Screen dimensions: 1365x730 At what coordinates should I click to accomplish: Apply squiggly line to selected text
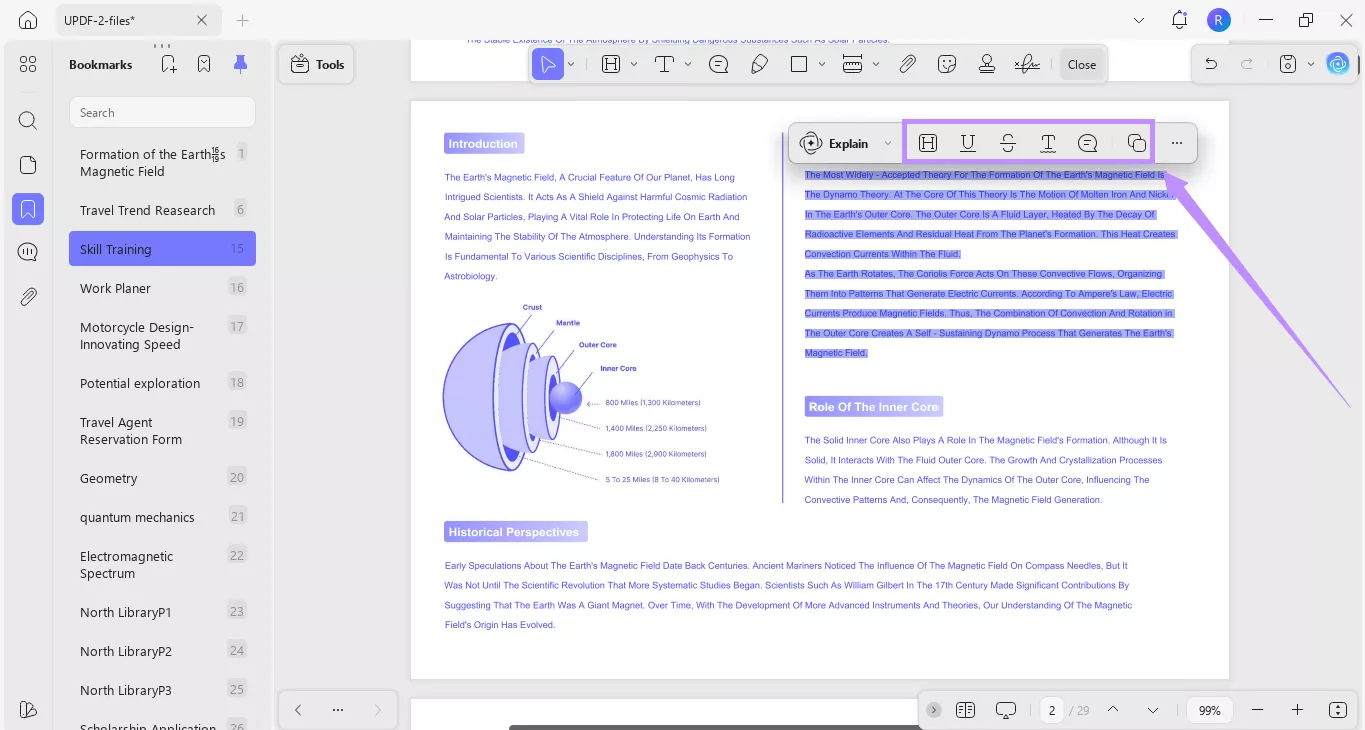click(1048, 143)
